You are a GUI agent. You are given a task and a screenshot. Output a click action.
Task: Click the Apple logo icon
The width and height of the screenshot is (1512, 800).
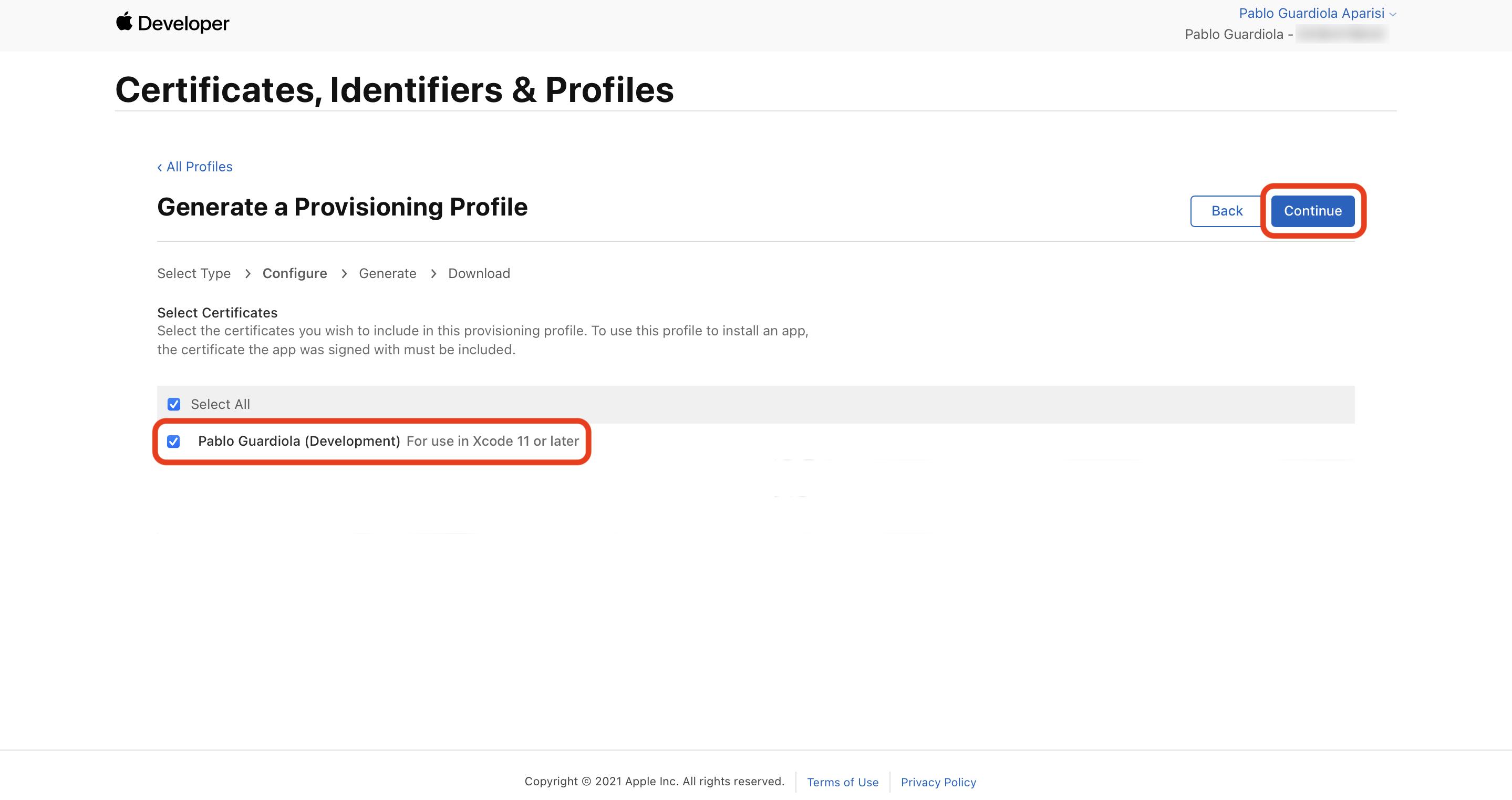coord(124,22)
